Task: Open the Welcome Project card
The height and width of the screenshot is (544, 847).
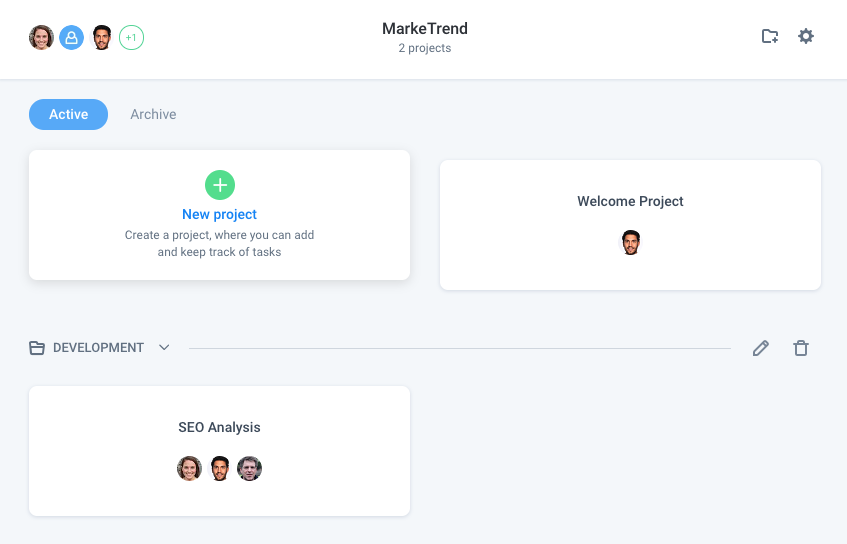Action: click(630, 225)
